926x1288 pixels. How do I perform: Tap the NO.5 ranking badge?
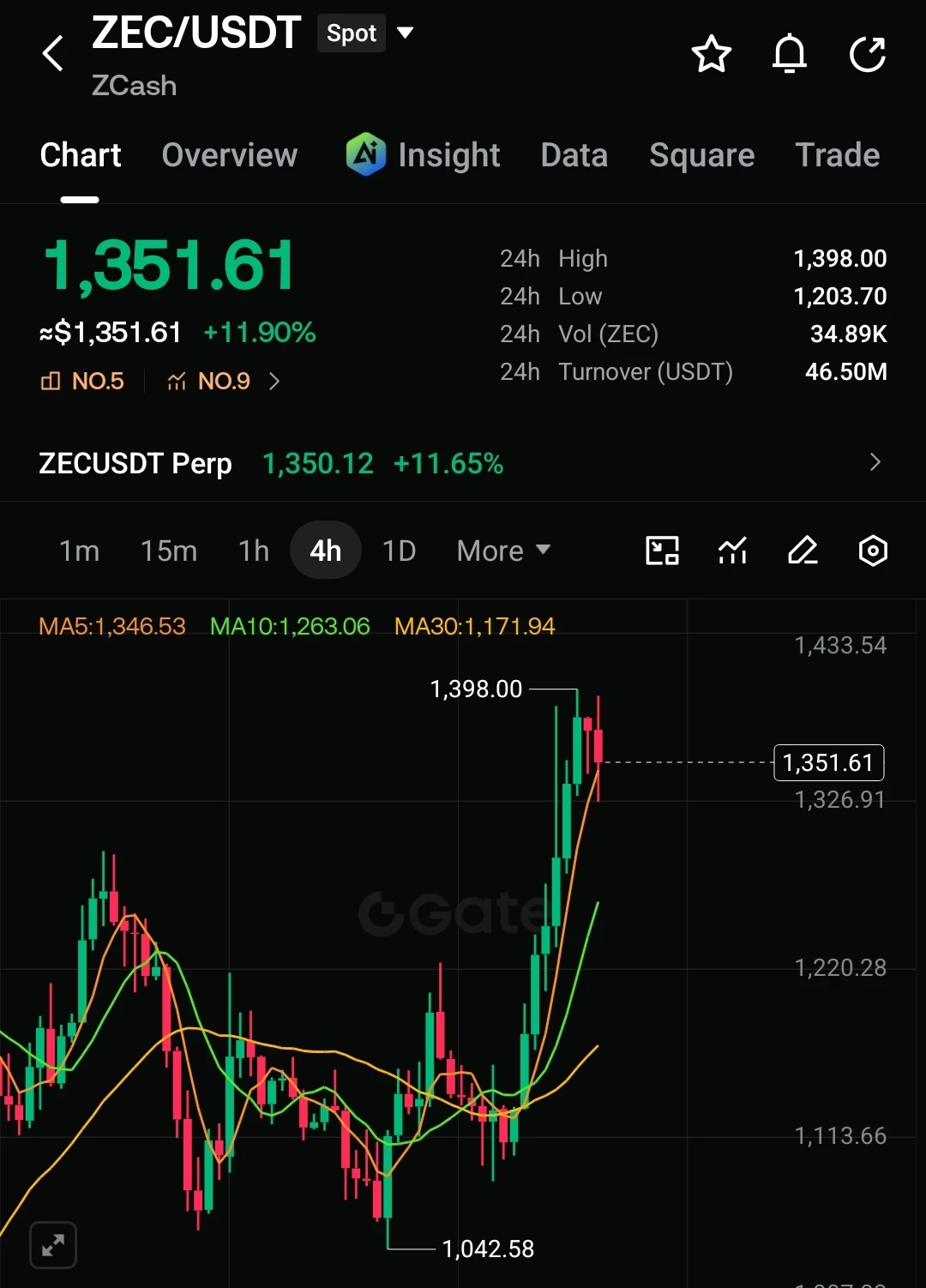click(82, 381)
